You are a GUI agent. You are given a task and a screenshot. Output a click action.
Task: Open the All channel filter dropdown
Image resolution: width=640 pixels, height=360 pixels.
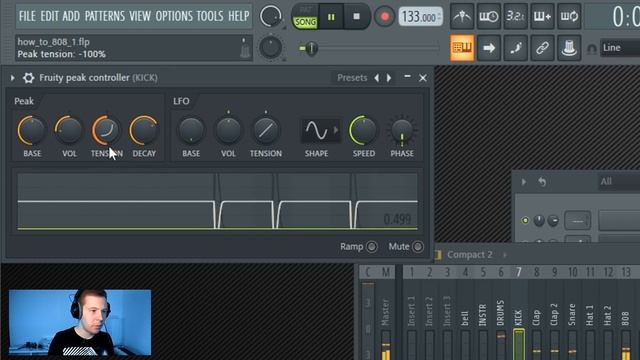(618, 182)
